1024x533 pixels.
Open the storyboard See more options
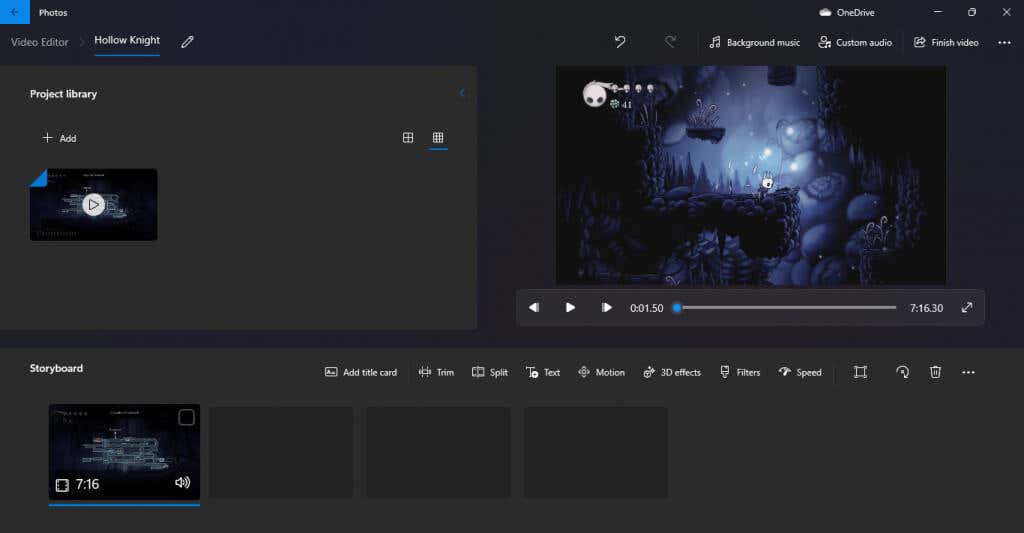(x=968, y=372)
